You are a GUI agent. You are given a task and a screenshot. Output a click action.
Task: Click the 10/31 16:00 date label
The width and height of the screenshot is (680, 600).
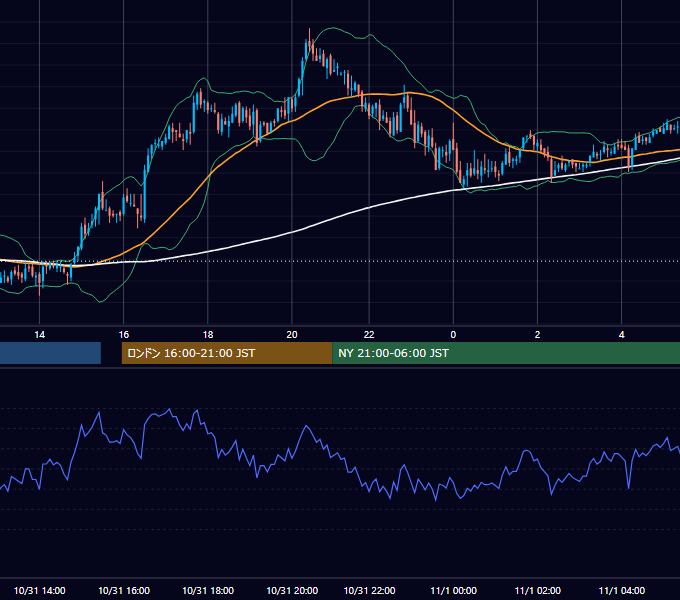pyautogui.click(x=124, y=590)
